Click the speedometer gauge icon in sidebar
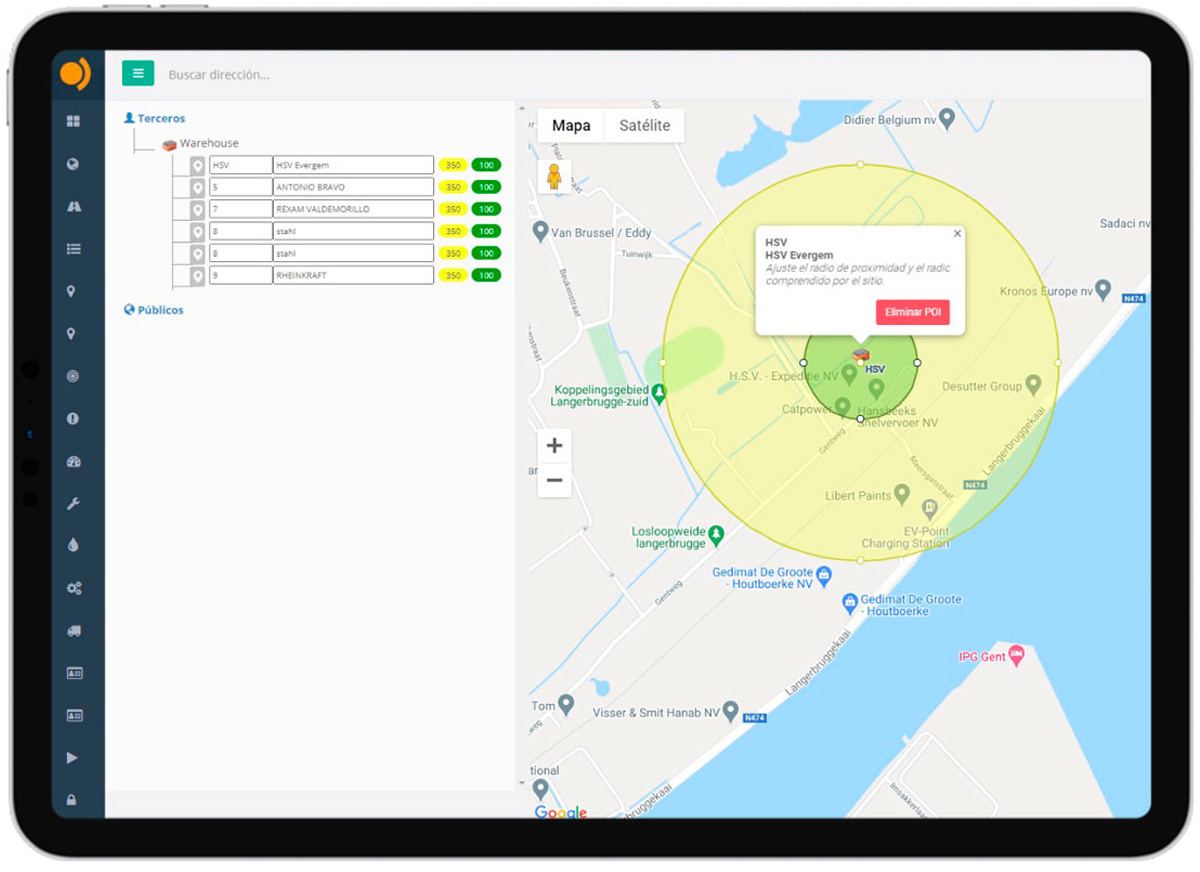Image resolution: width=1200 pixels, height=872 pixels. tap(73, 462)
